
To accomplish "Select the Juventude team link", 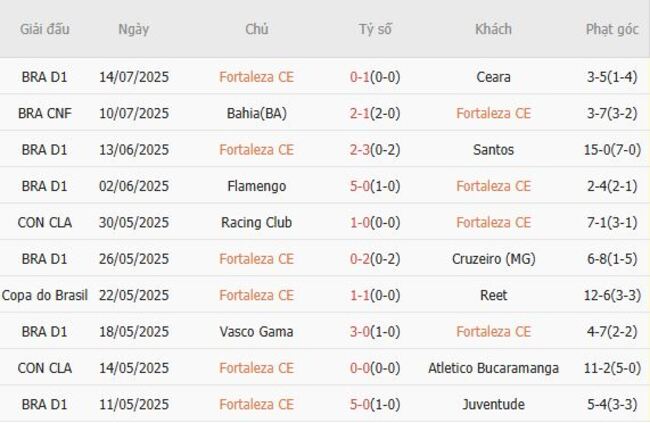I will point(493,404).
